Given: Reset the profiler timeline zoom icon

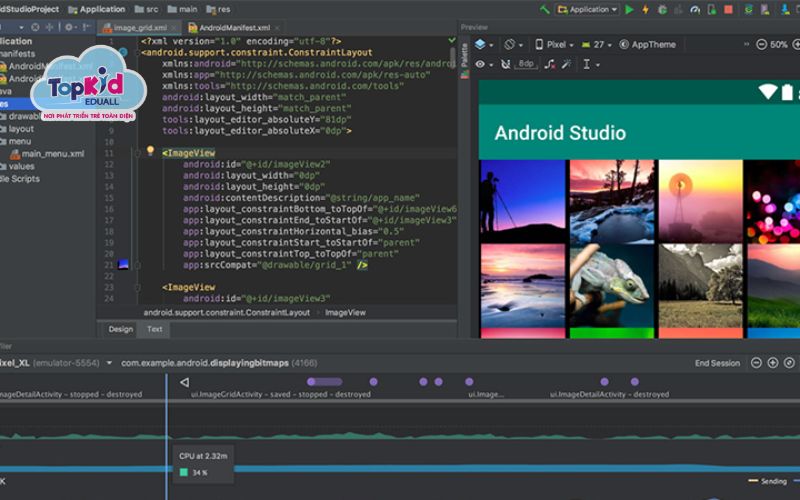Looking at the screenshot, I should coord(789,363).
